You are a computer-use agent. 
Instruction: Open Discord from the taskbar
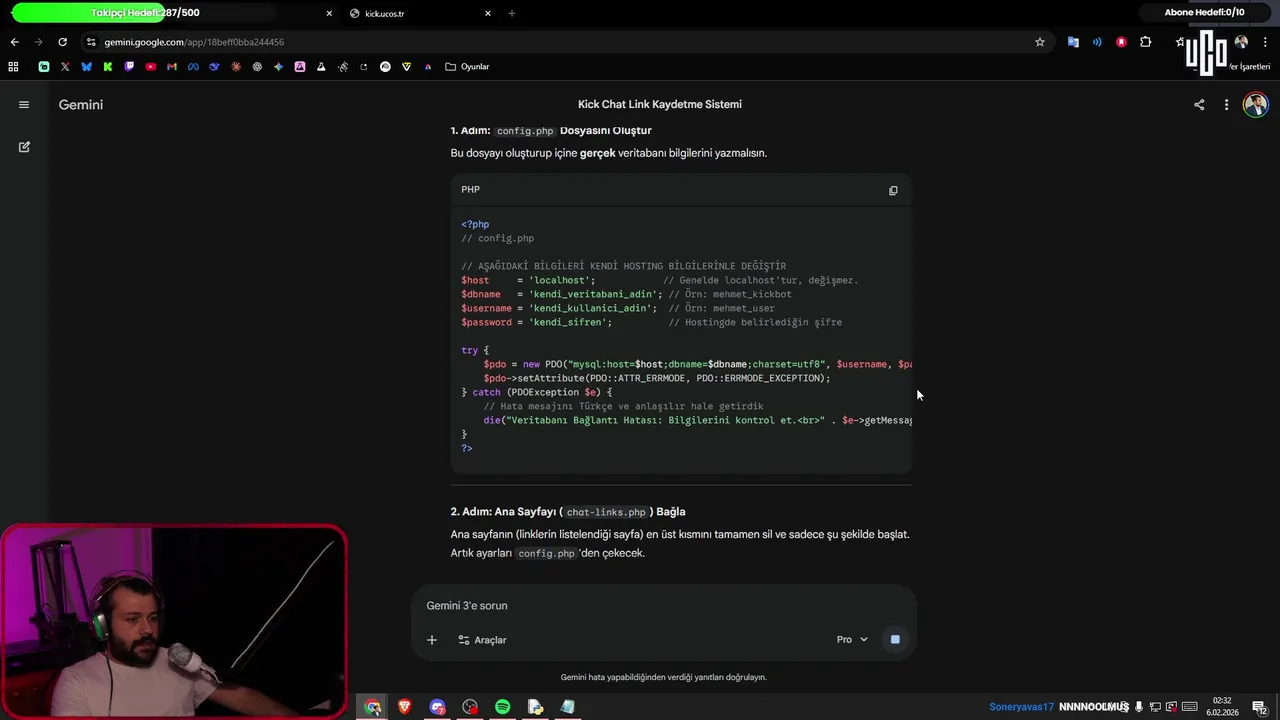click(438, 707)
